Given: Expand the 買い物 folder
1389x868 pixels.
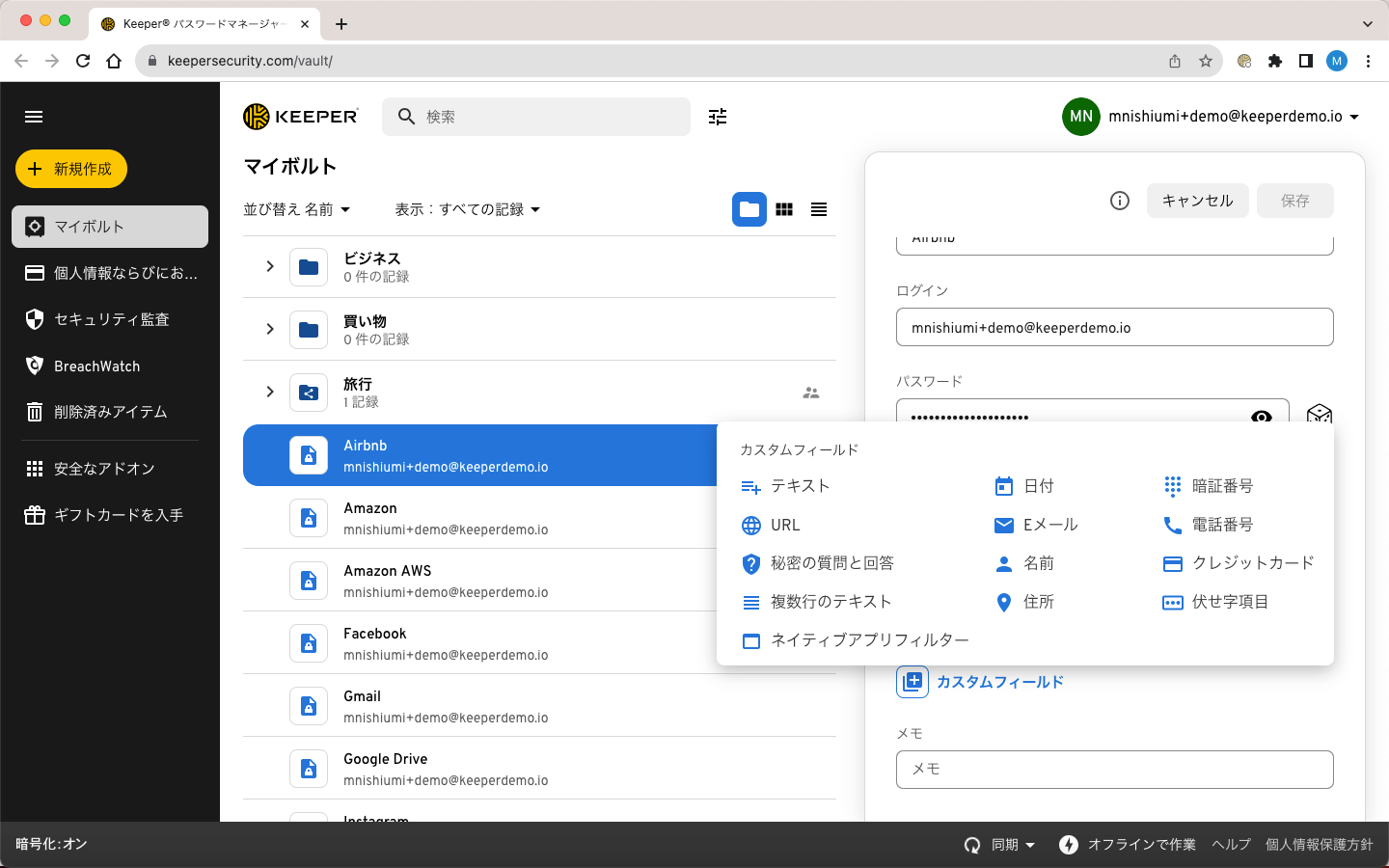Looking at the screenshot, I should click(x=270, y=329).
